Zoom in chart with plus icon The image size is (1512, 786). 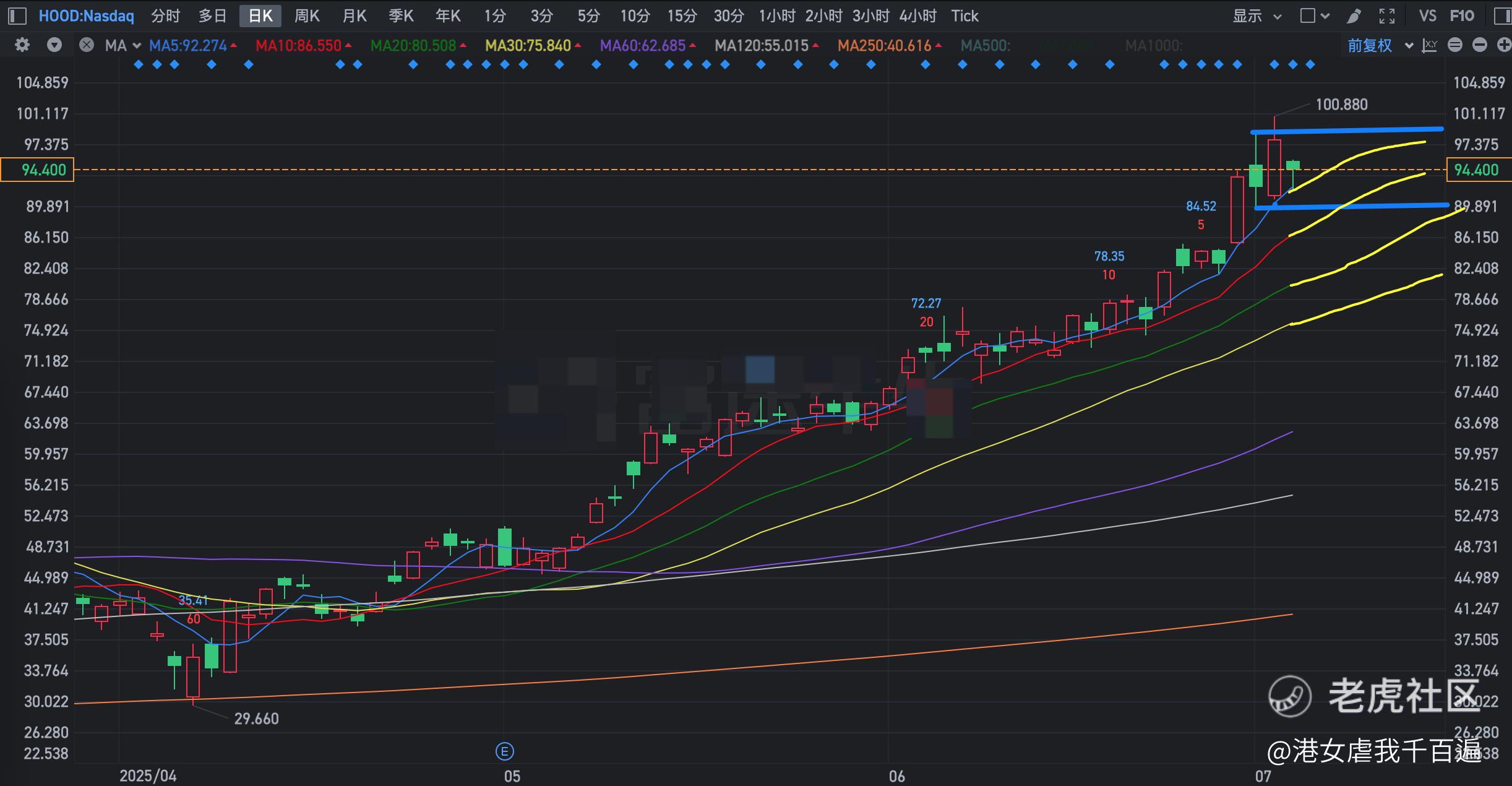(1504, 45)
